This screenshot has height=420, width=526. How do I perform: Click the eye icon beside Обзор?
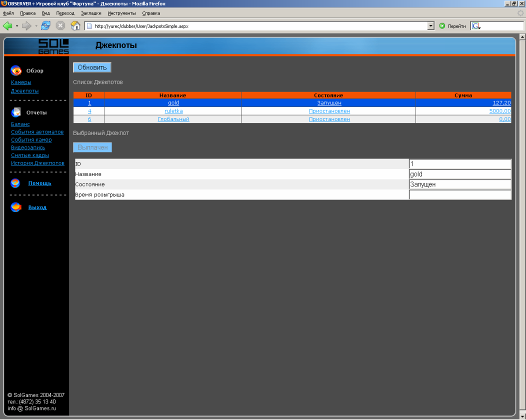[16, 70]
